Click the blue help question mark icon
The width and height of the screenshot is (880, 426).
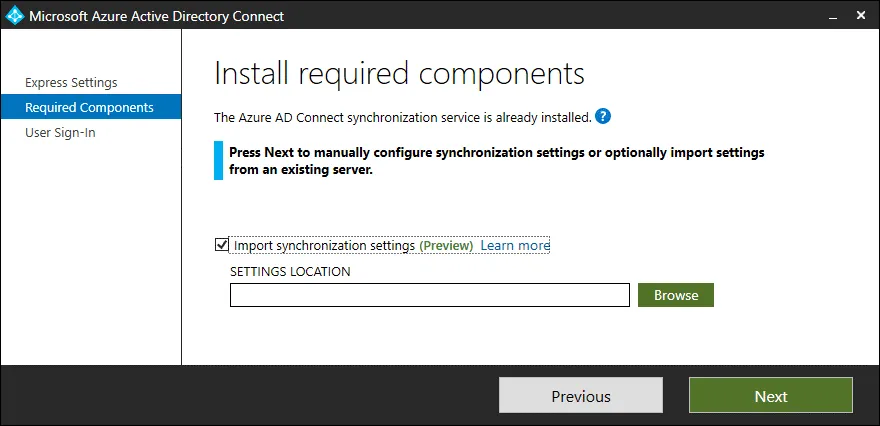coord(602,116)
